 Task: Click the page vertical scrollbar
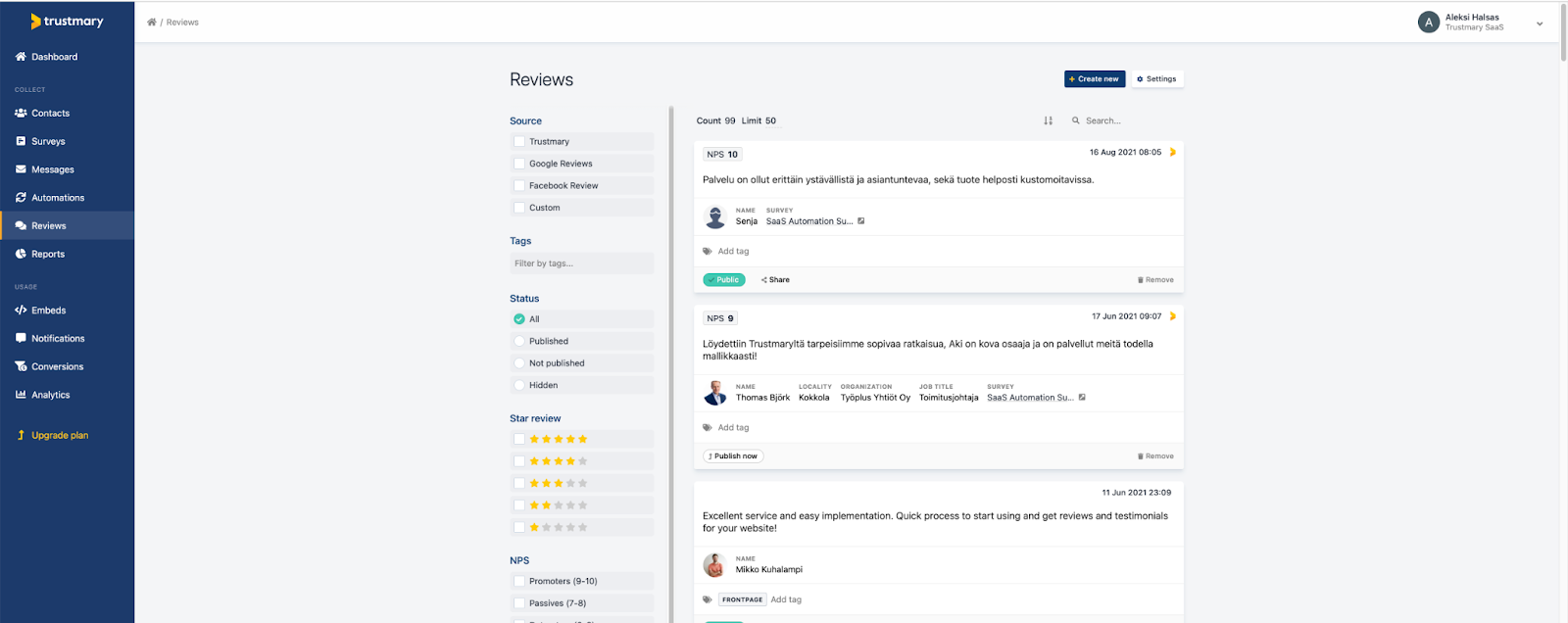(x=1563, y=31)
